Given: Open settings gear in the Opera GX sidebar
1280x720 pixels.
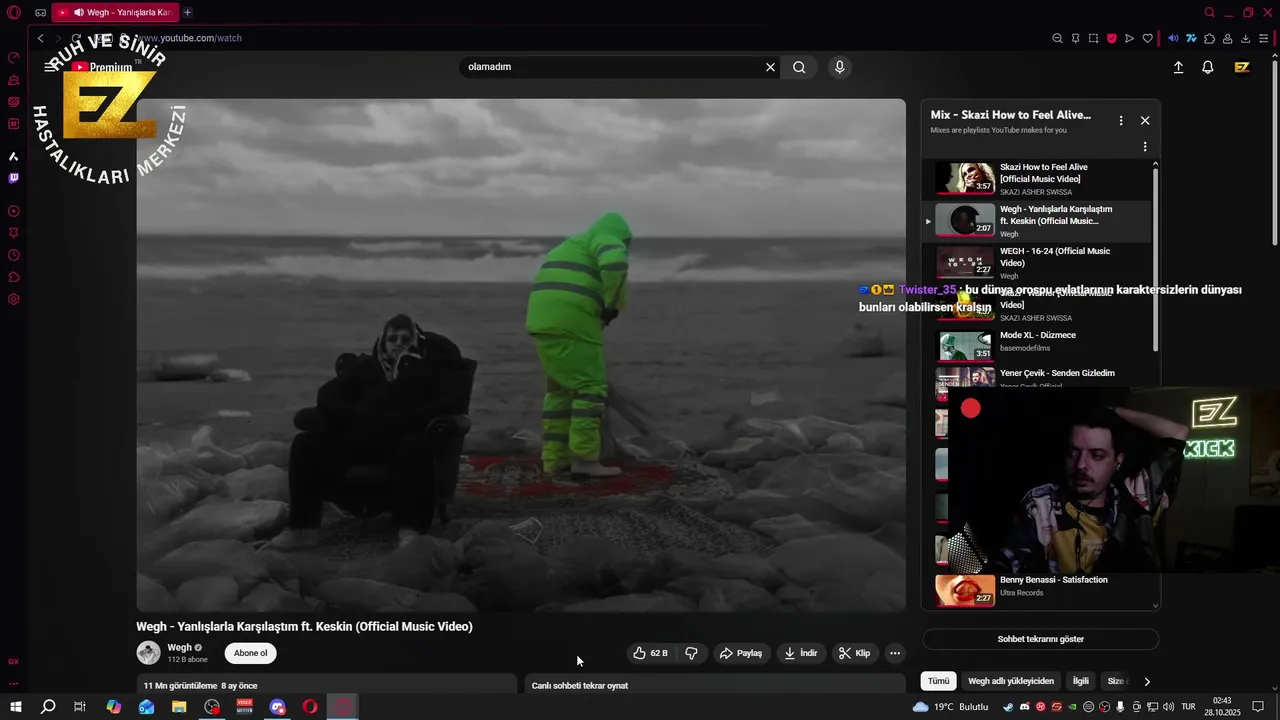Looking at the screenshot, I should coord(13,299).
